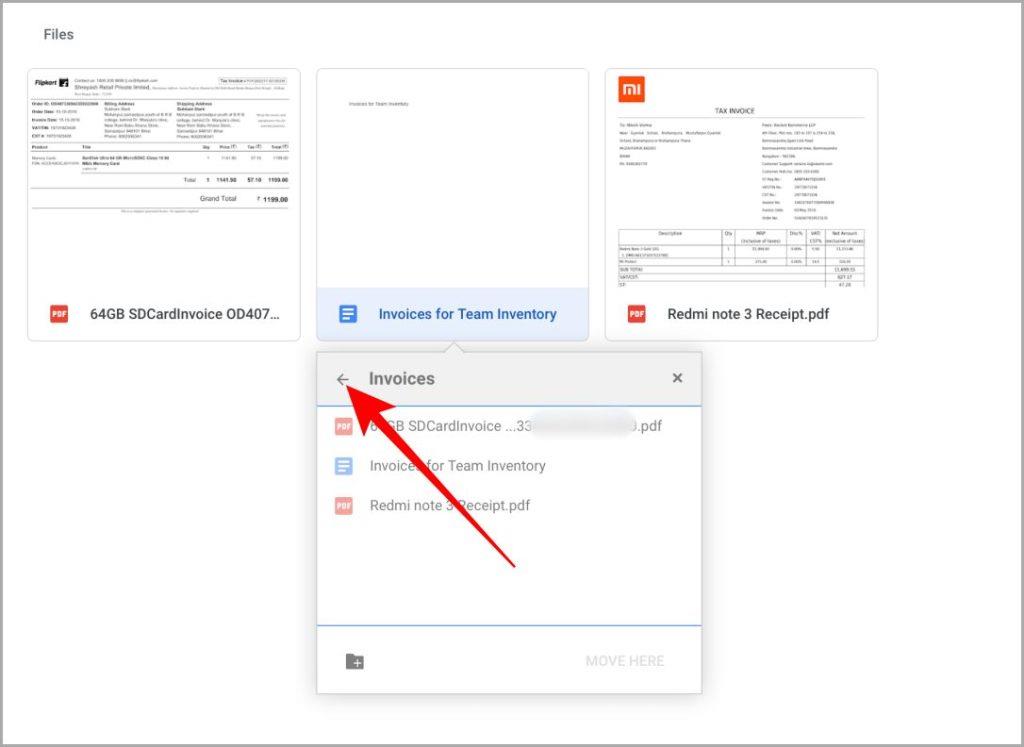Viewport: 1024px width, 747px height.
Task: Select Invoices for Team Inventory in list
Action: point(509,466)
